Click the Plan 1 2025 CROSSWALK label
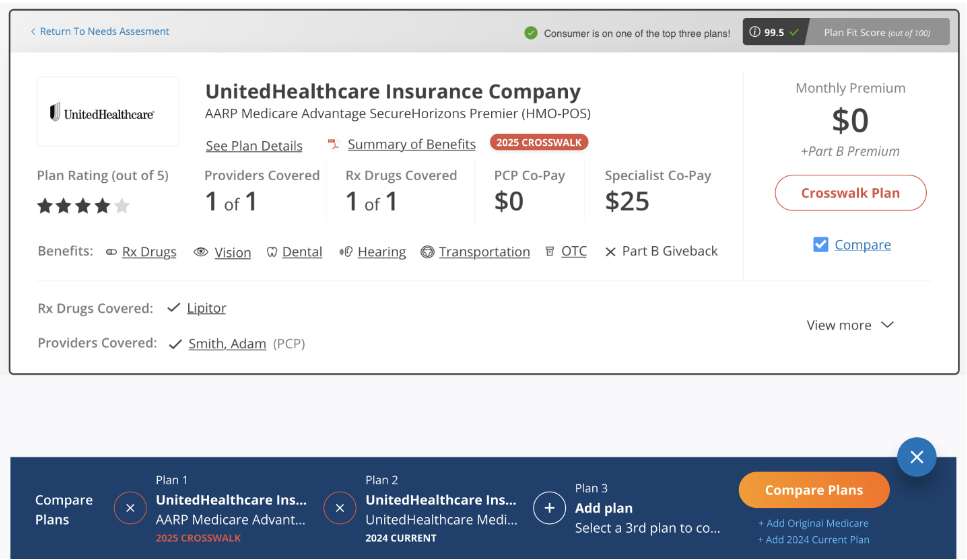The height and width of the screenshot is (560, 967). tap(198, 538)
